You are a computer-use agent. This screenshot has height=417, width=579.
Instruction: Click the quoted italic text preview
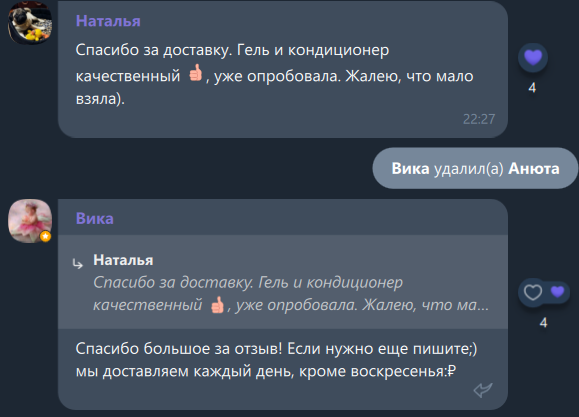(x=291, y=294)
